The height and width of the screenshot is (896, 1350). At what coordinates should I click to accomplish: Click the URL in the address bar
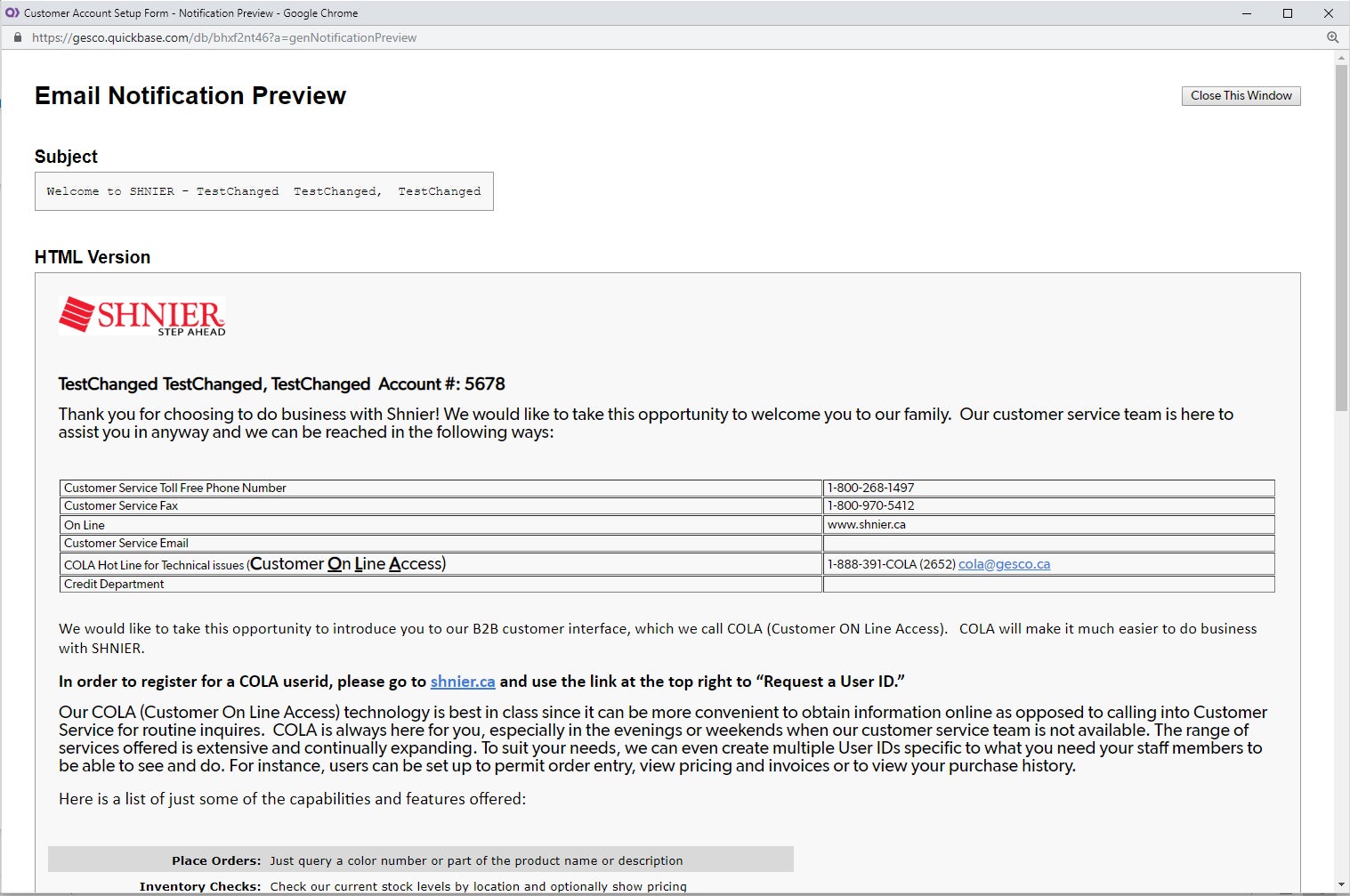[x=224, y=37]
